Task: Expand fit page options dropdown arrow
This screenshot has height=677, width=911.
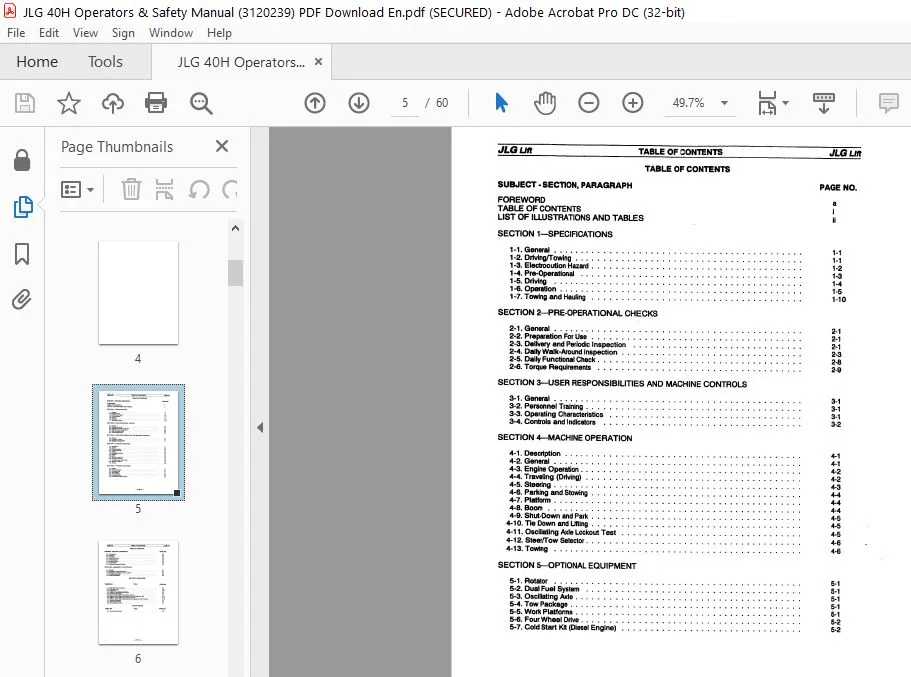Action: click(x=786, y=103)
